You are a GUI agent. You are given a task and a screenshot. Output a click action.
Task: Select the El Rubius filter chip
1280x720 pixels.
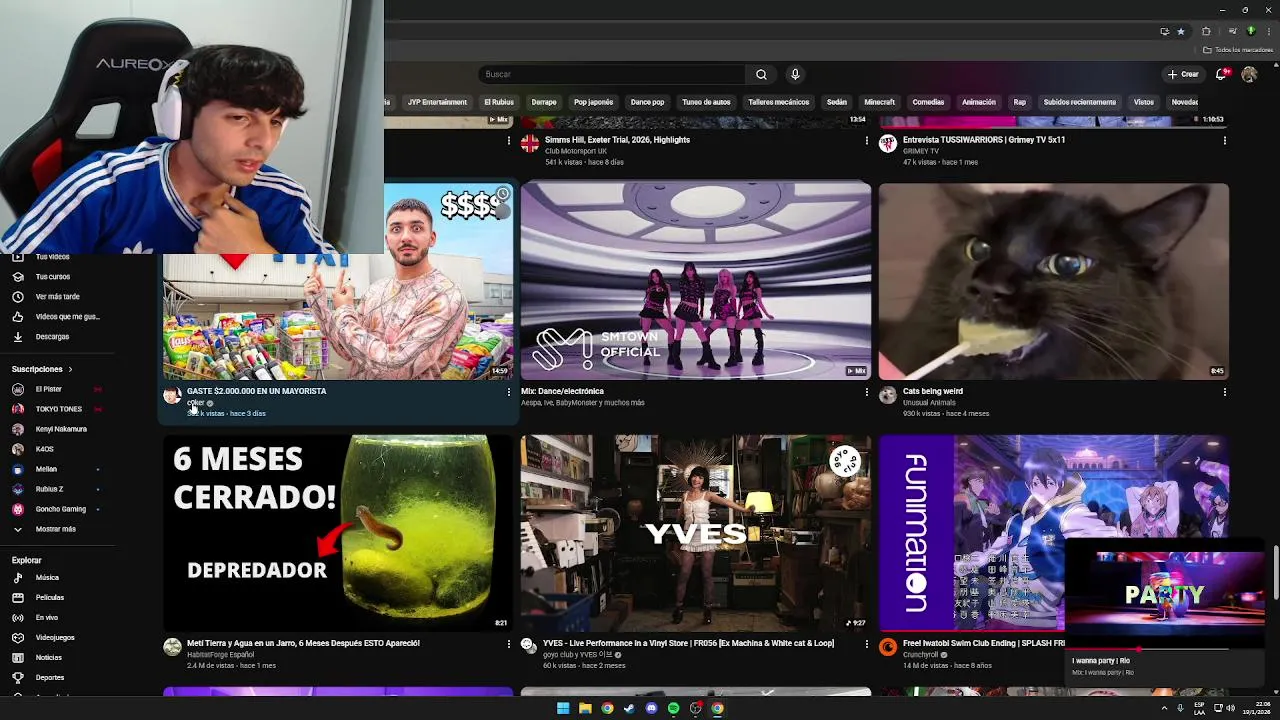pyautogui.click(x=499, y=102)
